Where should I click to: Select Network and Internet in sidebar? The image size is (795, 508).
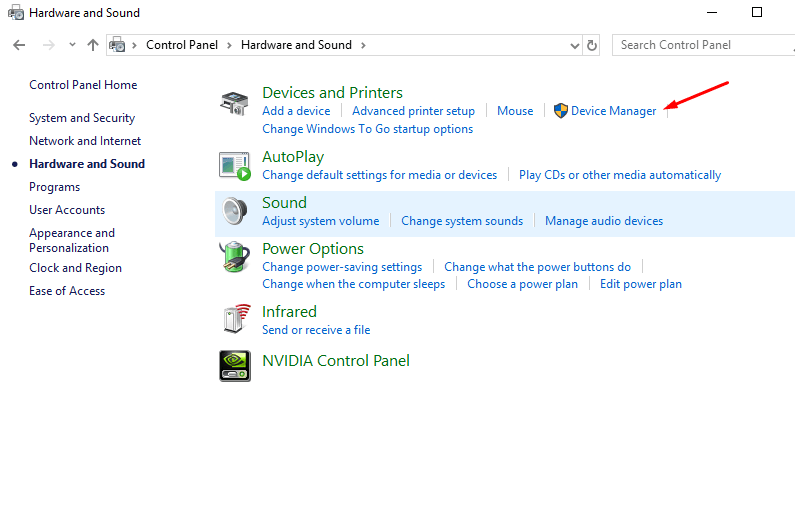(85, 141)
